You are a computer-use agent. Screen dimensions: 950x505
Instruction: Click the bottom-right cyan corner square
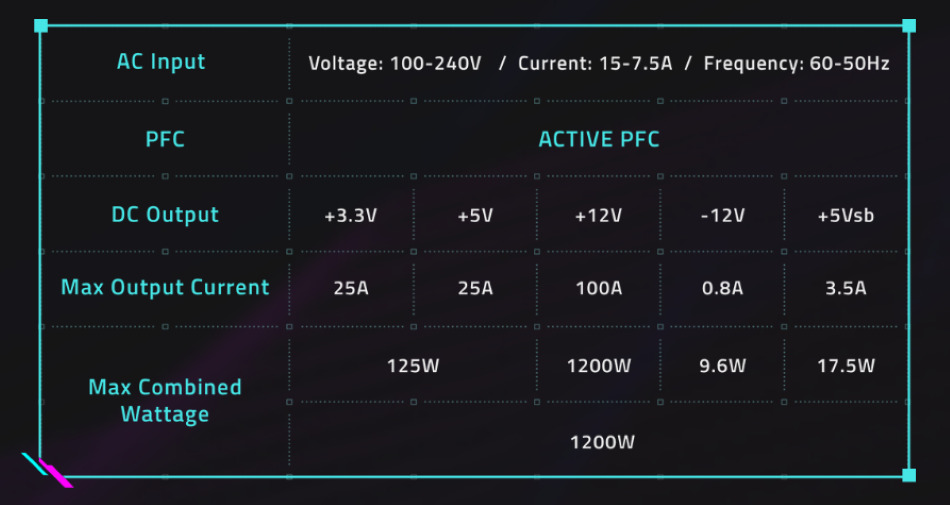[908, 475]
